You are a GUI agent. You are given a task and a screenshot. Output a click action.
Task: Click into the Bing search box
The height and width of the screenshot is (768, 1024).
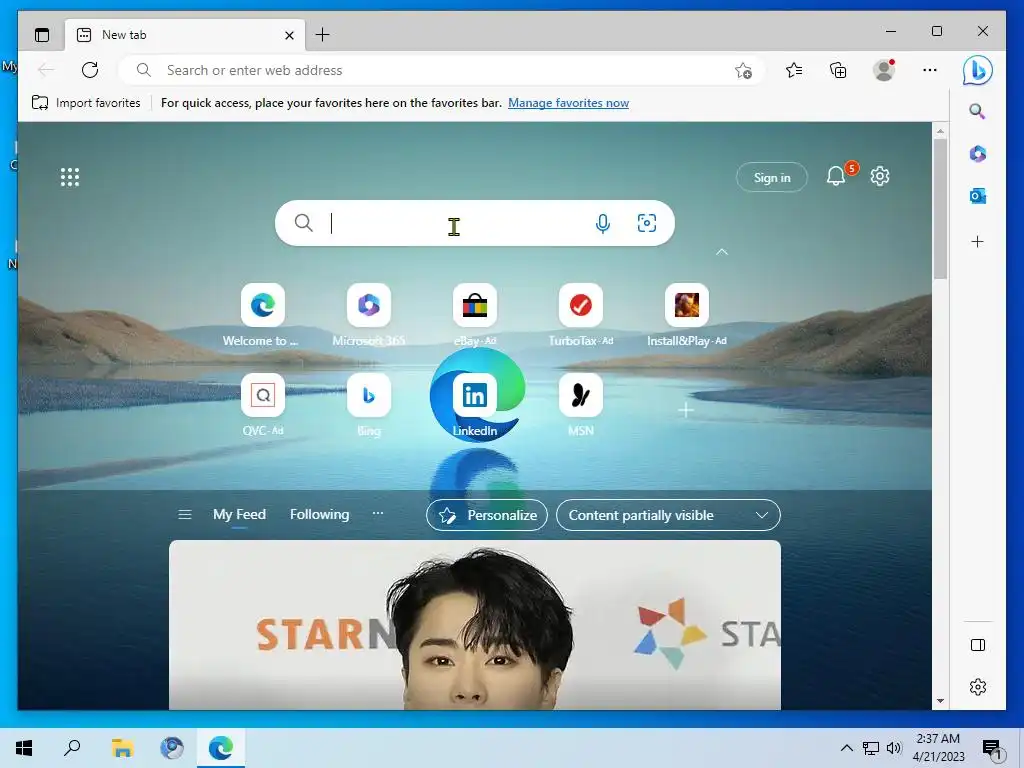pyautogui.click(x=475, y=223)
